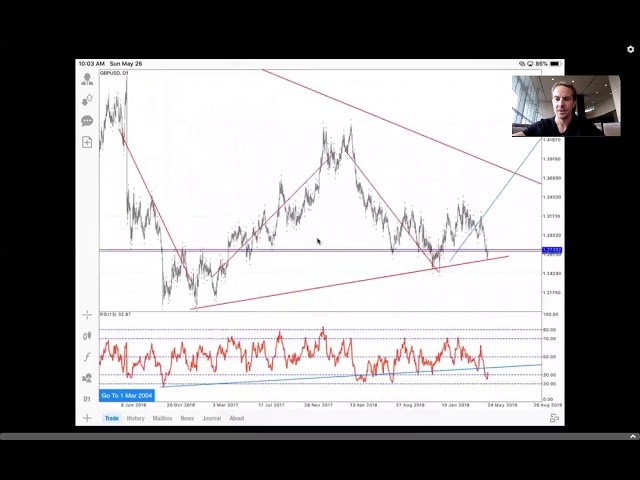Select the crosshair tool icon

[87, 315]
